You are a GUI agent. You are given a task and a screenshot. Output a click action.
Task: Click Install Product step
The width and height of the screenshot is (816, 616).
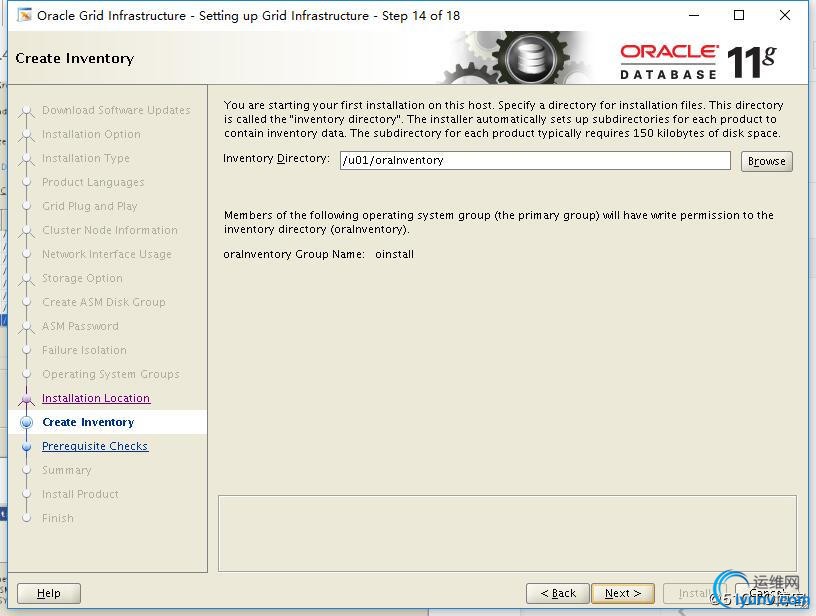point(80,494)
